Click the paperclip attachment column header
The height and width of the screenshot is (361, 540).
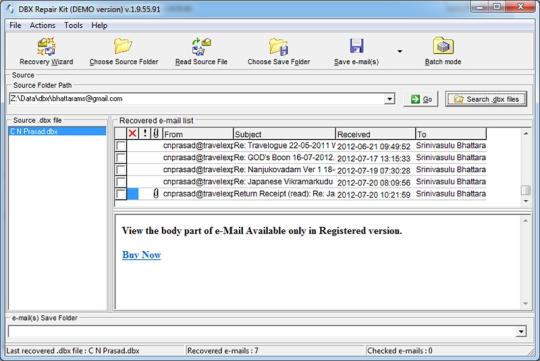coord(156,133)
